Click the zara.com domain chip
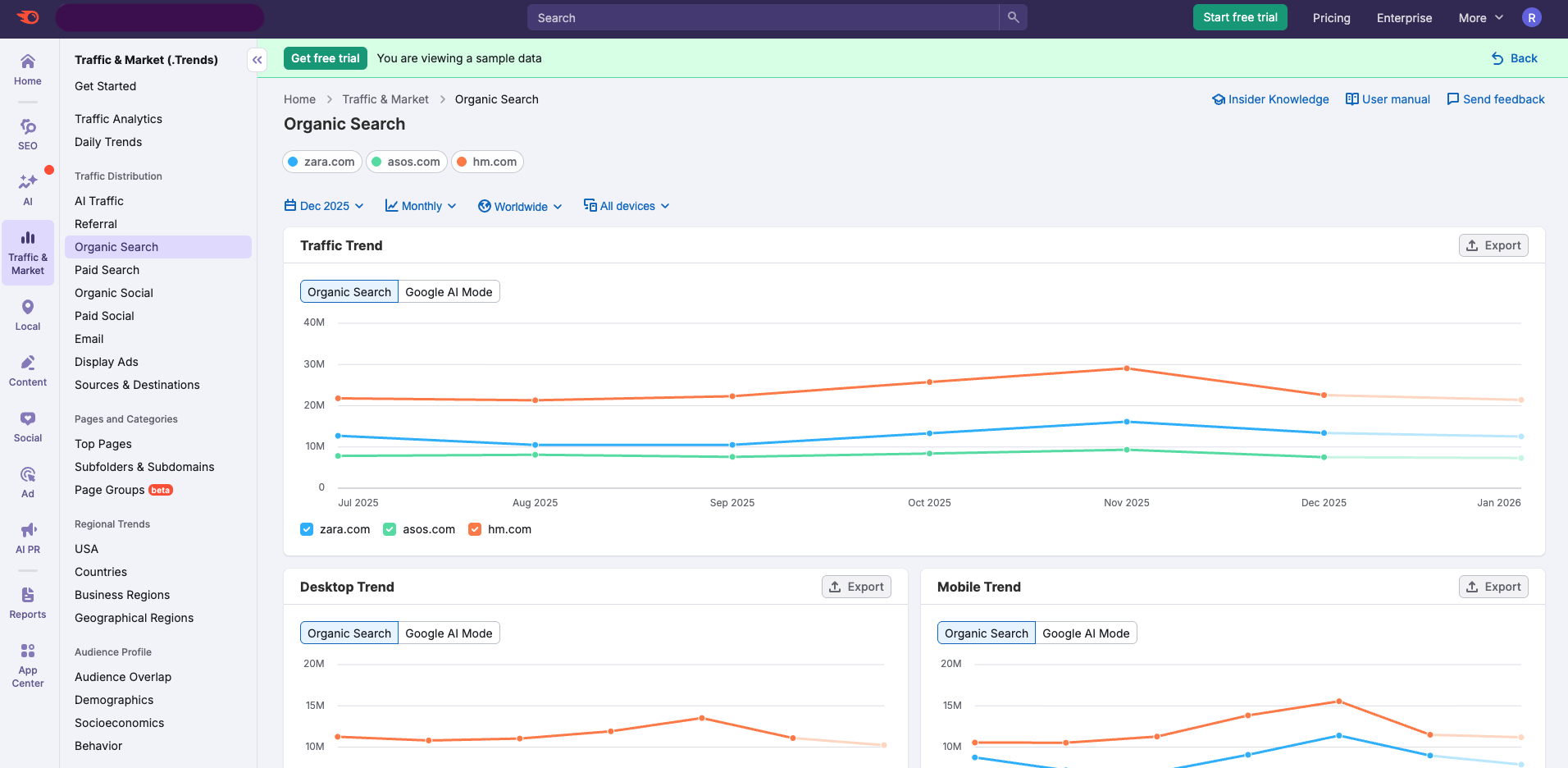This screenshot has width=1568, height=768. tap(322, 162)
